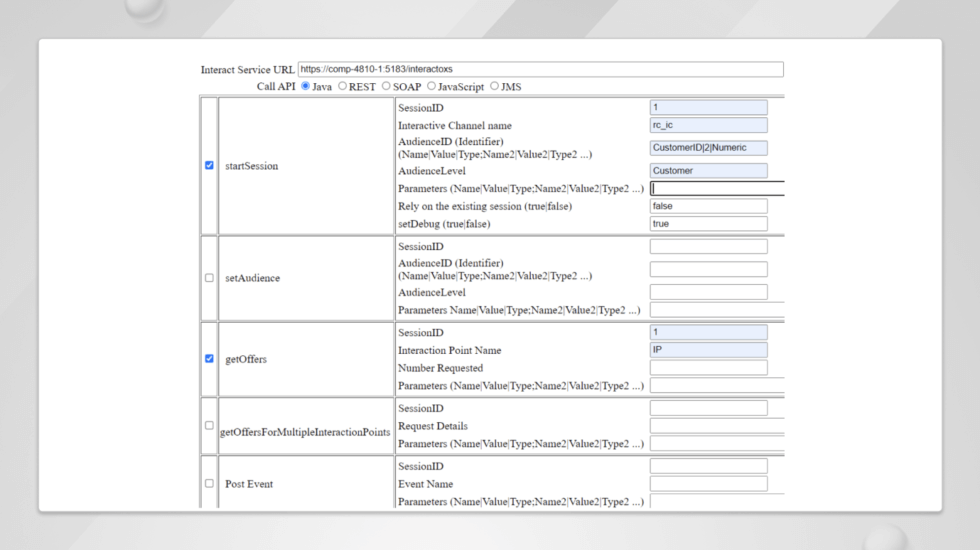The width and height of the screenshot is (980, 550).
Task: Uncheck the startSession checkbox
Action: (209, 166)
